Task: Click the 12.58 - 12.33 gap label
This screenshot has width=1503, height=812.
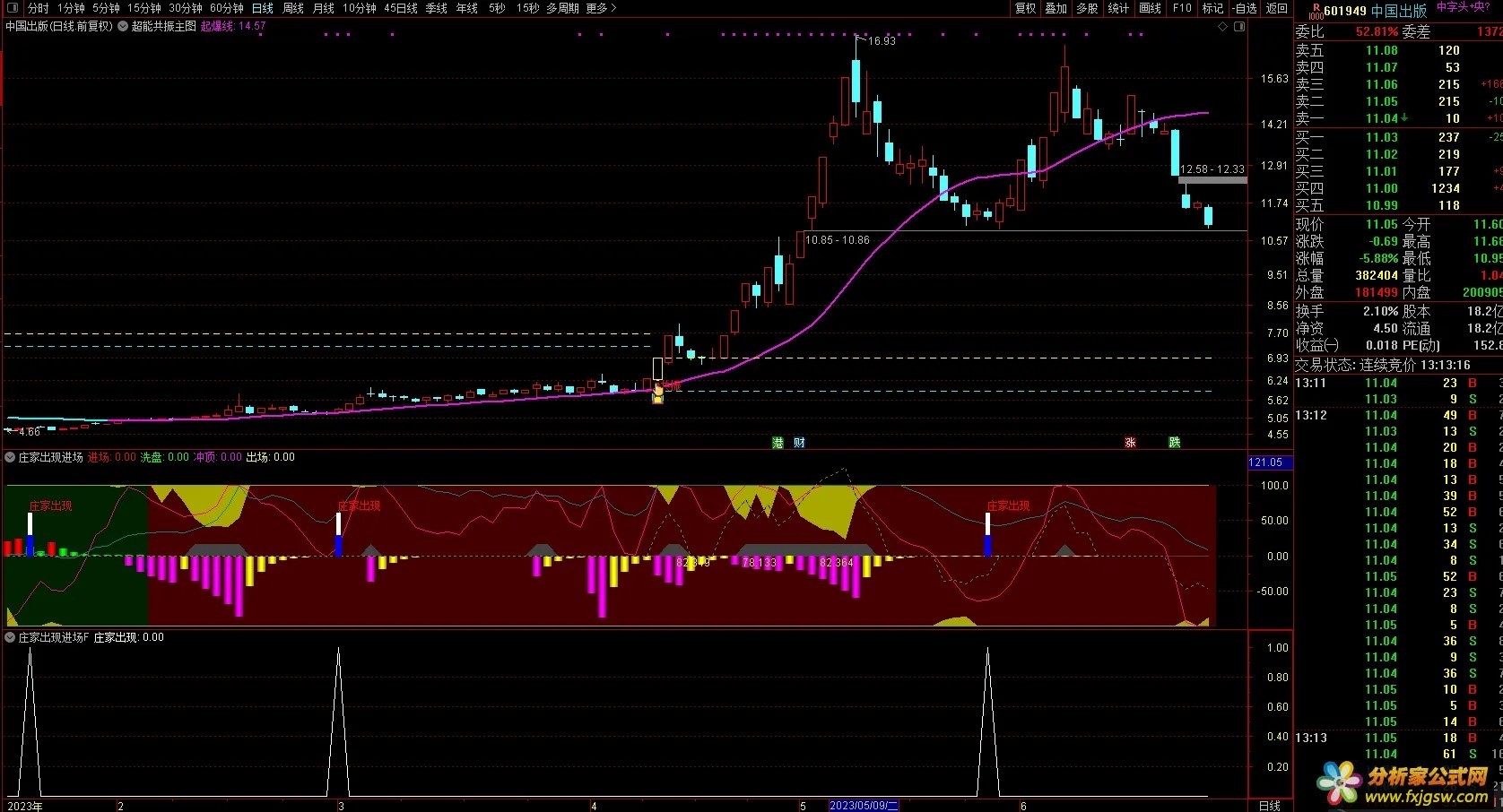Action: (x=1212, y=168)
